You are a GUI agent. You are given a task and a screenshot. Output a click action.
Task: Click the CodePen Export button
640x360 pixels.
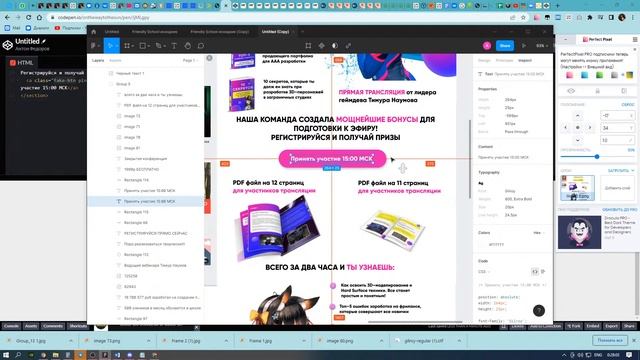(611, 326)
